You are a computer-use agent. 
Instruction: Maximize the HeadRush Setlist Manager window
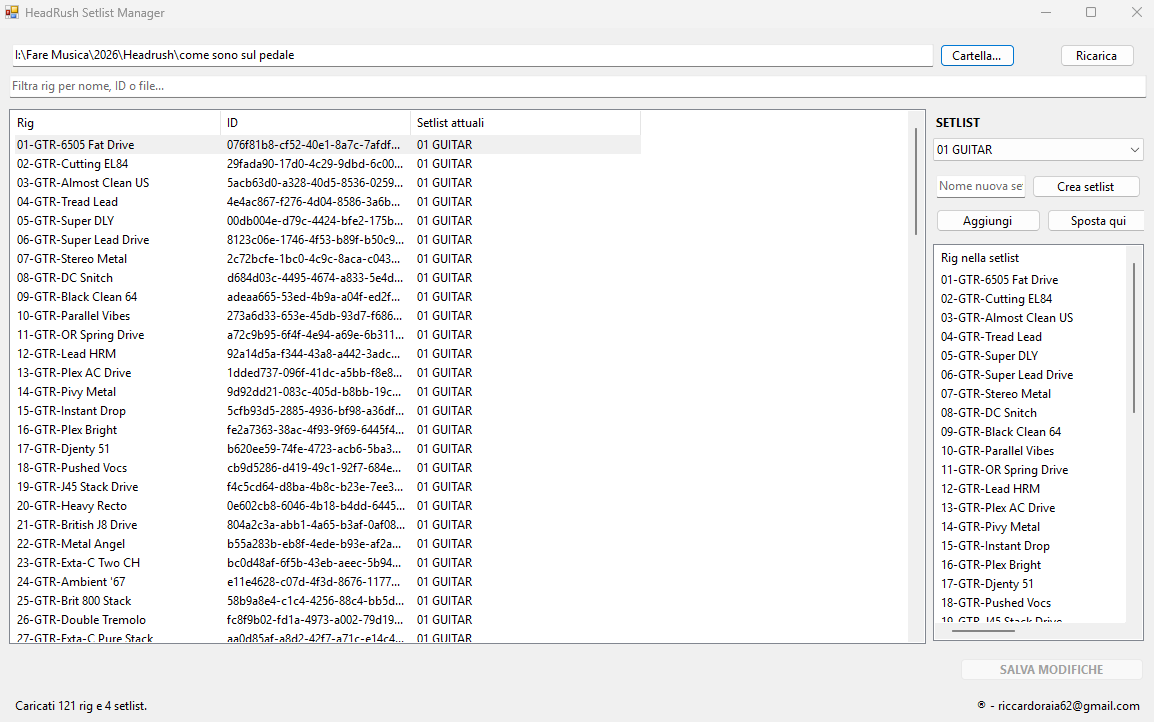(x=1091, y=13)
